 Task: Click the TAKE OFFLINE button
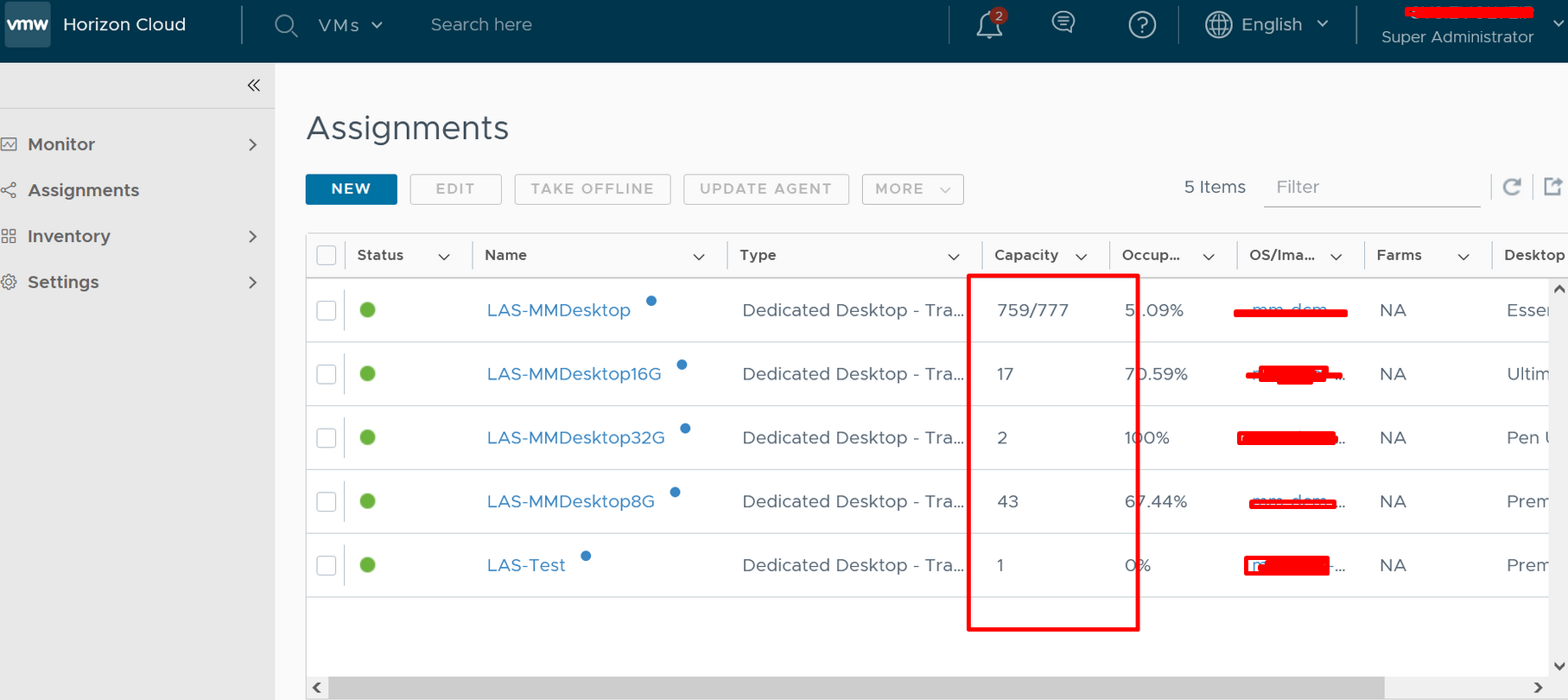pos(592,188)
